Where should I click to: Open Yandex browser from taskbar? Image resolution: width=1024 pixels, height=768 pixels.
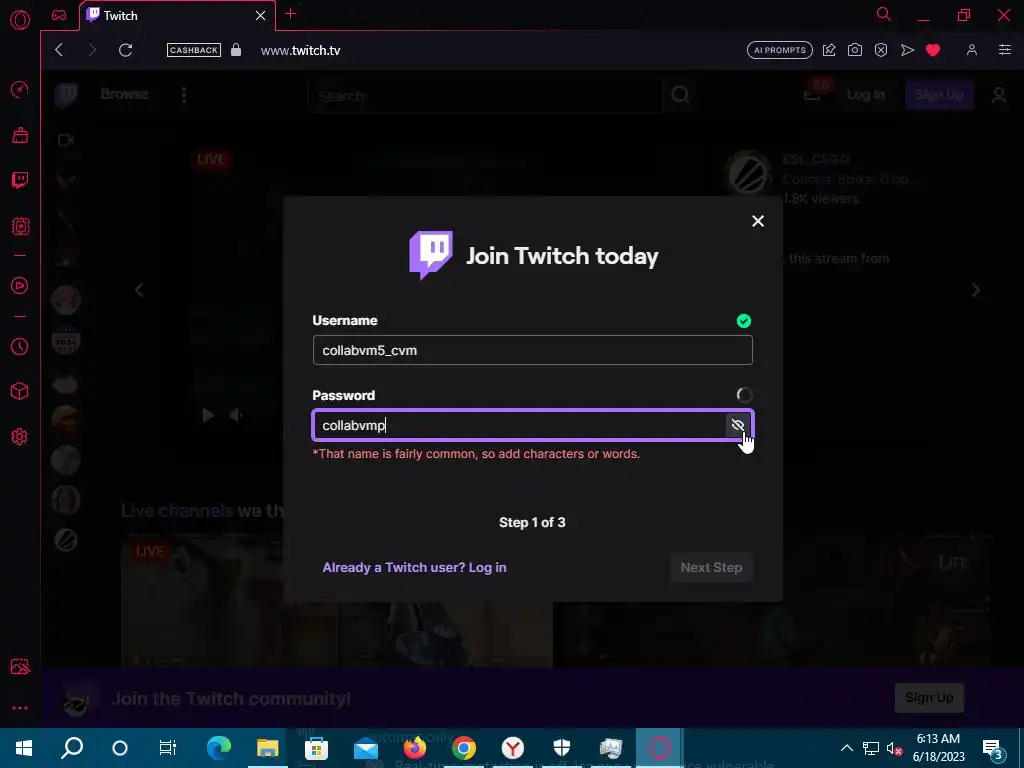click(x=513, y=748)
